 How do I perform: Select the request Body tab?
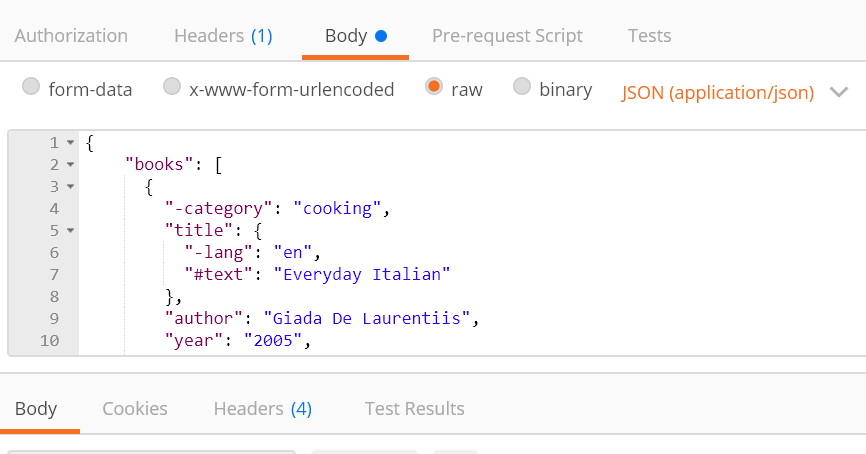click(356, 36)
